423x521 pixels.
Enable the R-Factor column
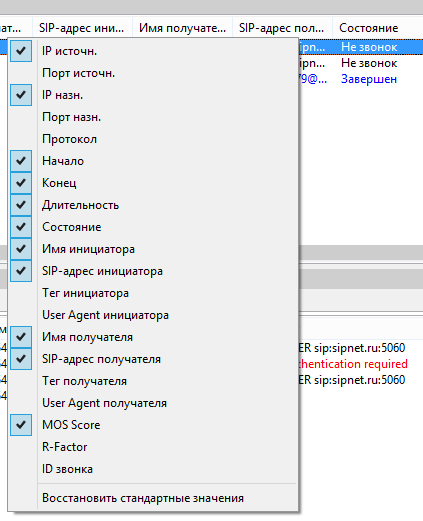153,447
